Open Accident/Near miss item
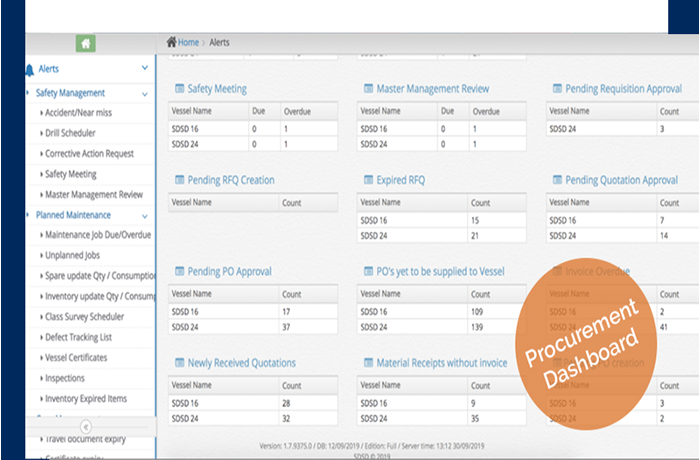The width and height of the screenshot is (700, 460). tap(78, 113)
